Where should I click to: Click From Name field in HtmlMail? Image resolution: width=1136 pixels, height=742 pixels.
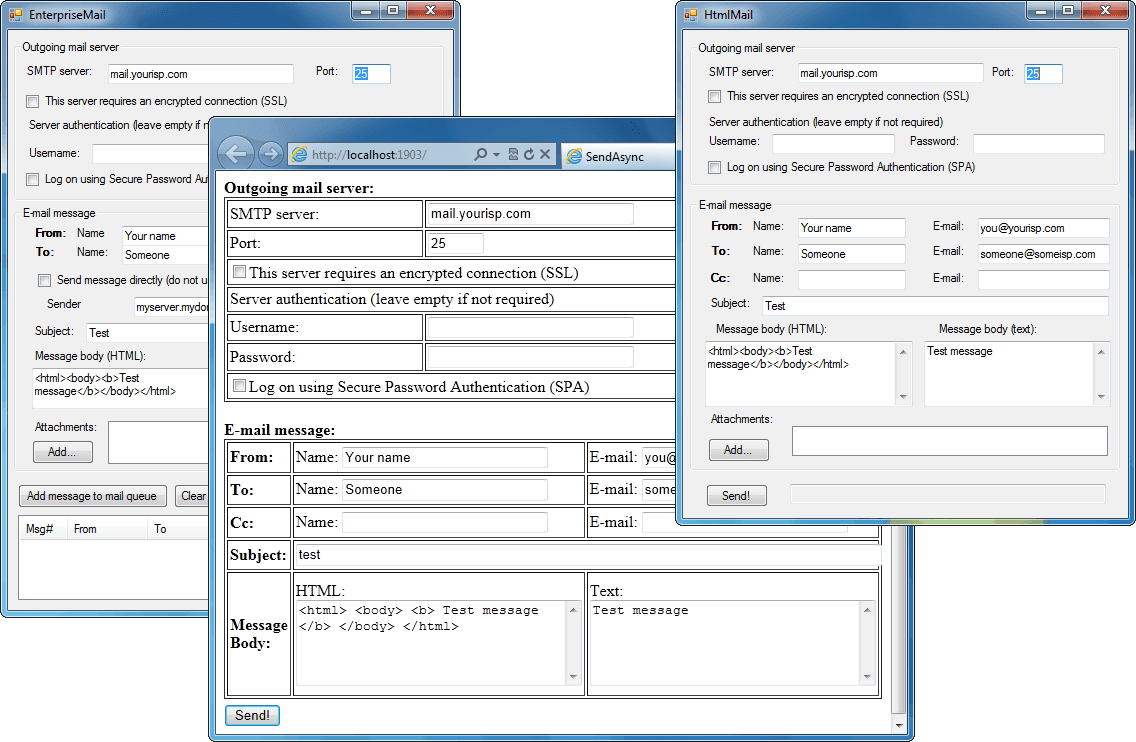852,228
